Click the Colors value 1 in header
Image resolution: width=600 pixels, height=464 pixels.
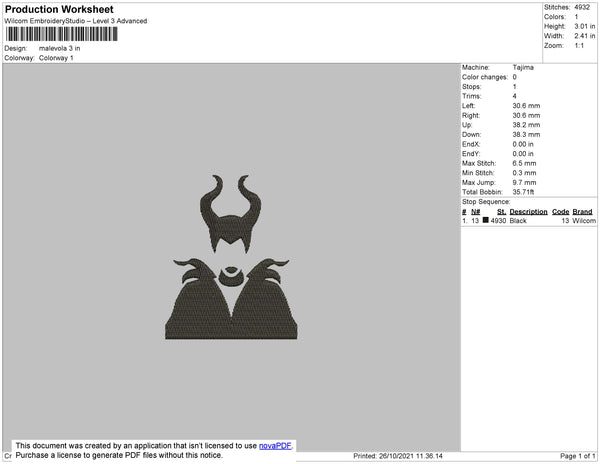[x=576, y=17]
